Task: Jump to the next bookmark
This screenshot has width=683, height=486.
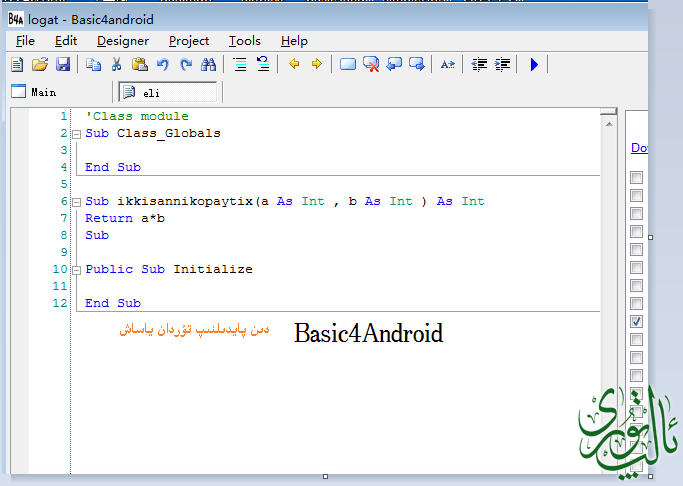Action: click(417, 64)
